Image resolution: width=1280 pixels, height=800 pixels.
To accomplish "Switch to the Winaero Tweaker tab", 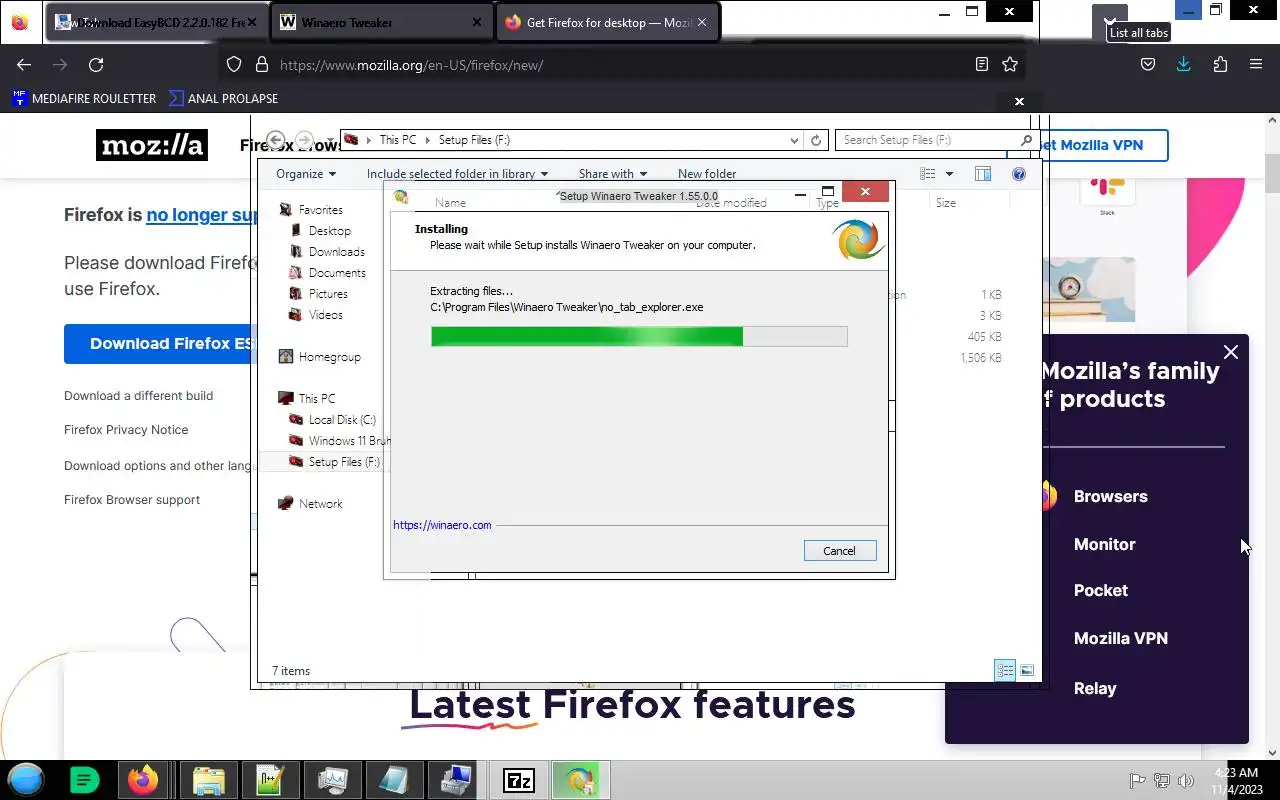I will (x=383, y=22).
